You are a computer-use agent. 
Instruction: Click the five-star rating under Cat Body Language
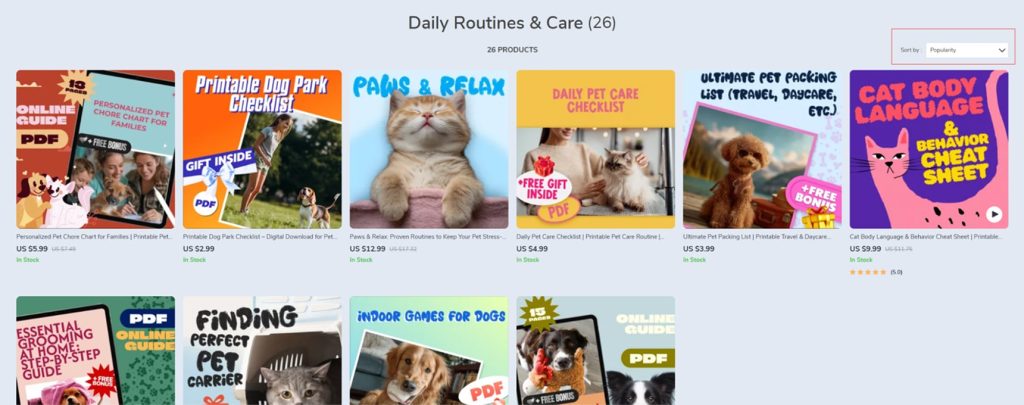tap(868, 272)
